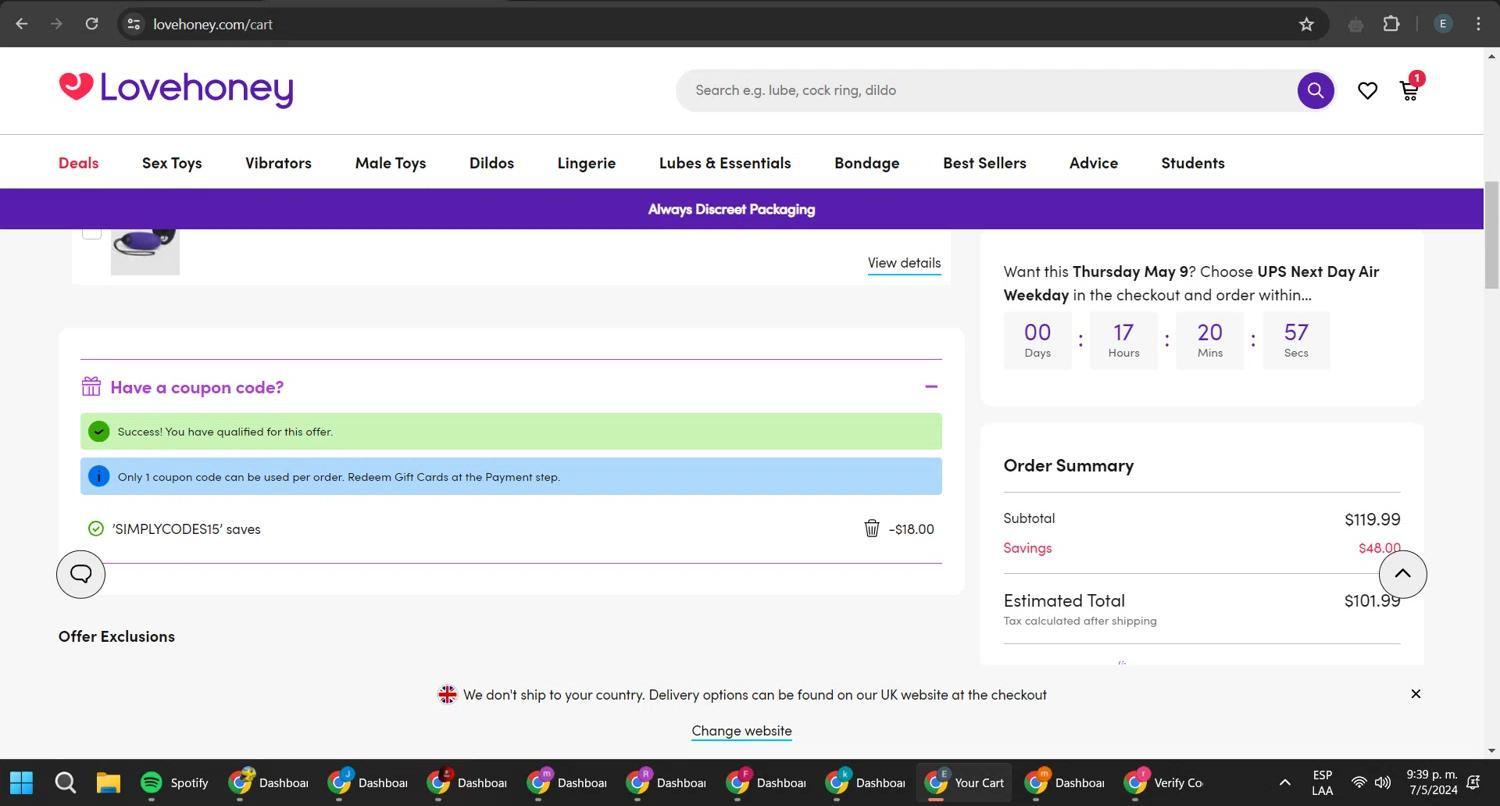Bookmark this page with the star icon

(1306, 24)
